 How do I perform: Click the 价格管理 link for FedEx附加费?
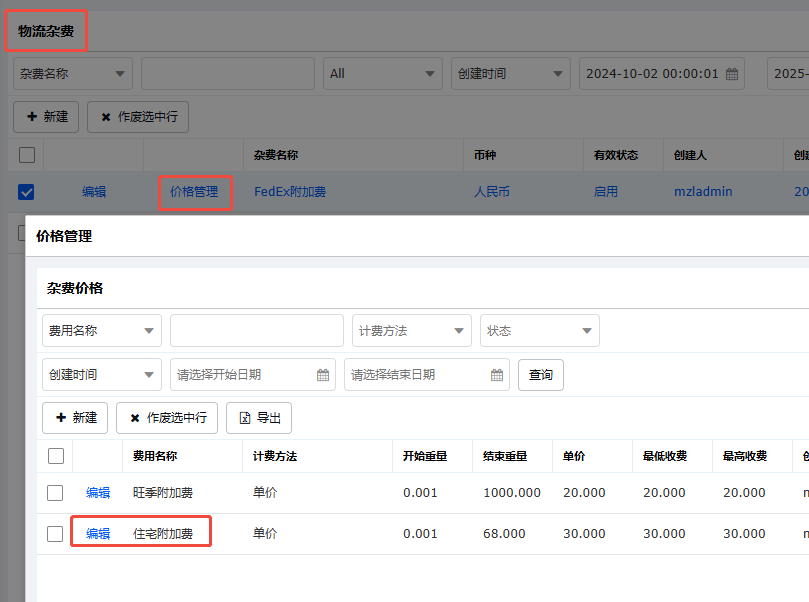point(195,192)
